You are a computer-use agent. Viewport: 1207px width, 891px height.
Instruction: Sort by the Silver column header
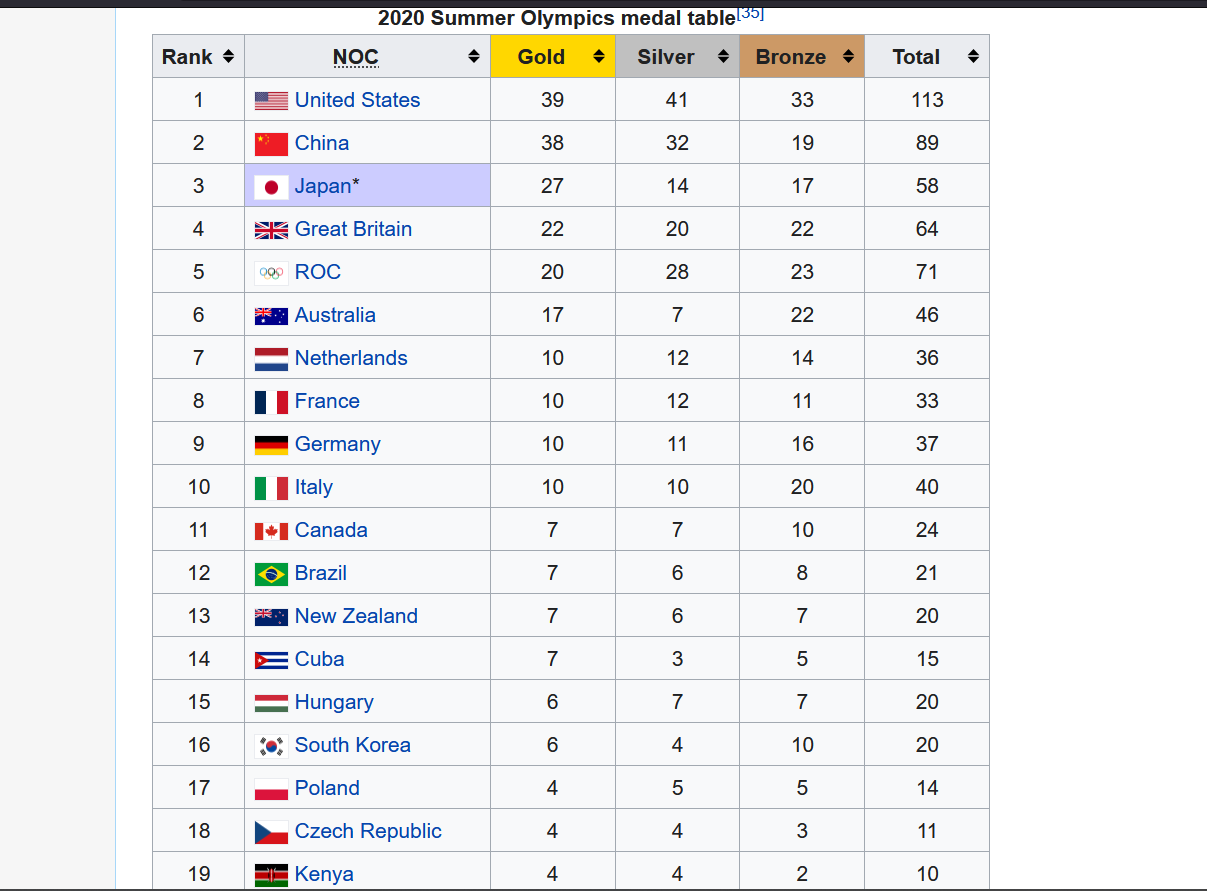[x=666, y=57]
